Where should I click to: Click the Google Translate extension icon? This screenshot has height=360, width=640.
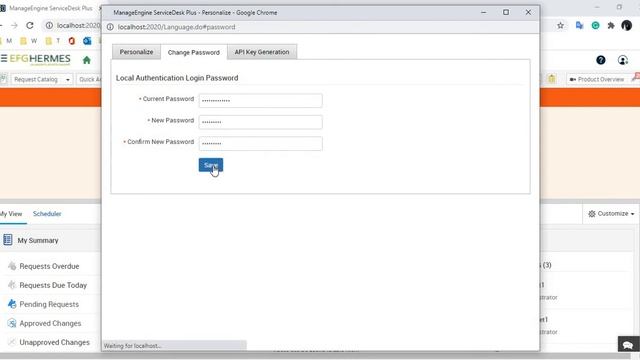coord(579,25)
